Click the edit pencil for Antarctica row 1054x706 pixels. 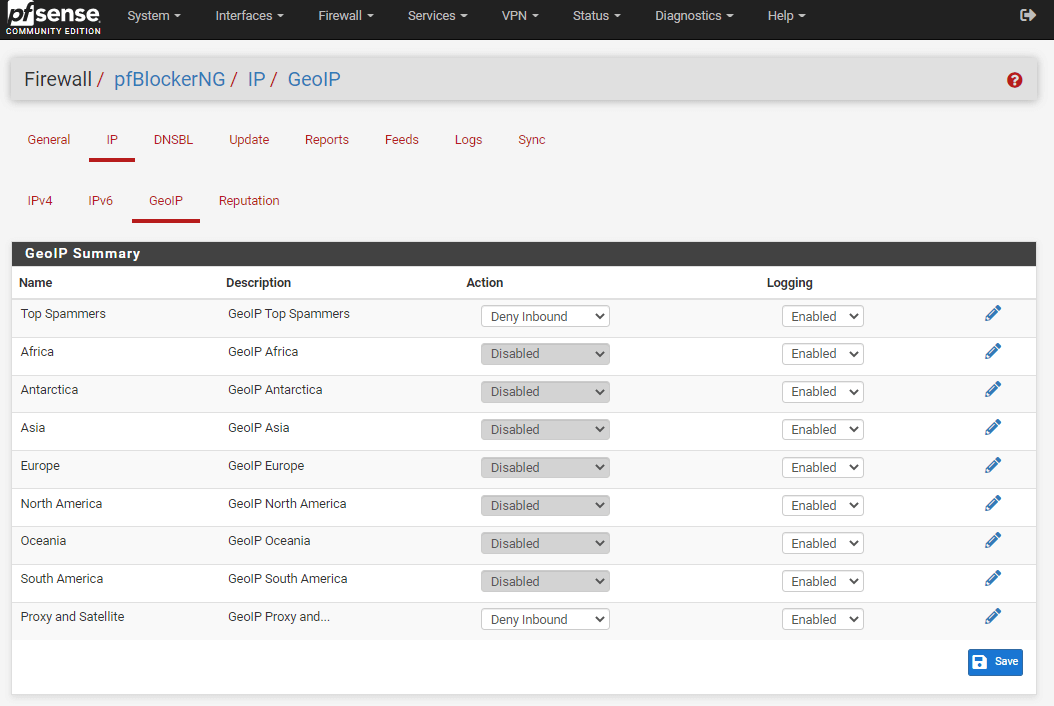click(992, 390)
